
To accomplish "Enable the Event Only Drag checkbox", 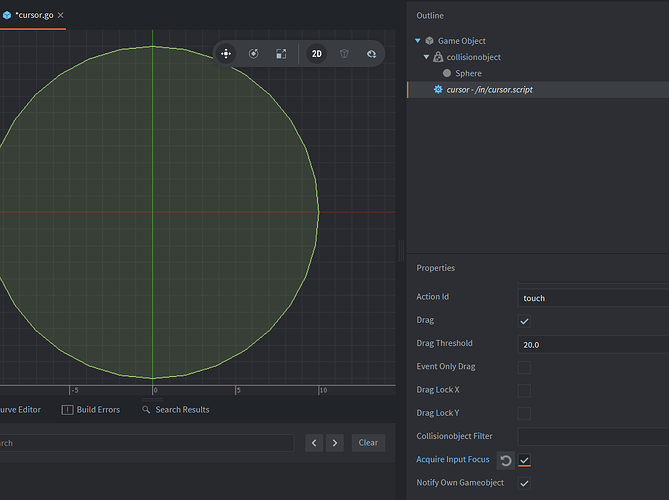I will (x=524, y=367).
